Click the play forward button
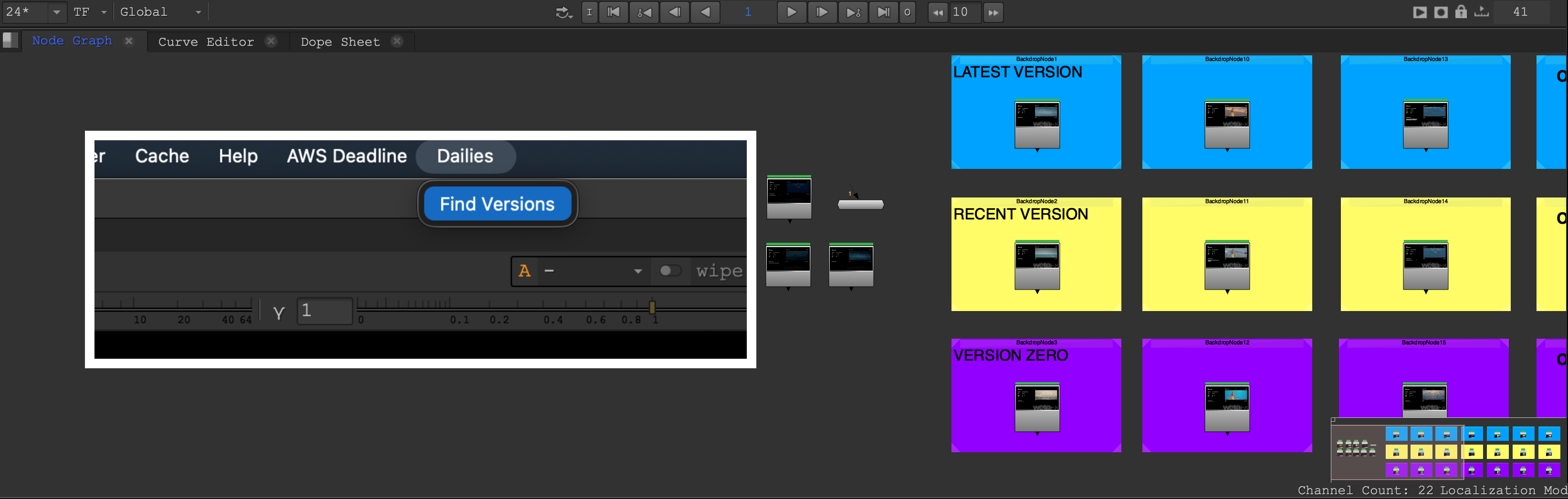1568x499 pixels. [x=791, y=12]
